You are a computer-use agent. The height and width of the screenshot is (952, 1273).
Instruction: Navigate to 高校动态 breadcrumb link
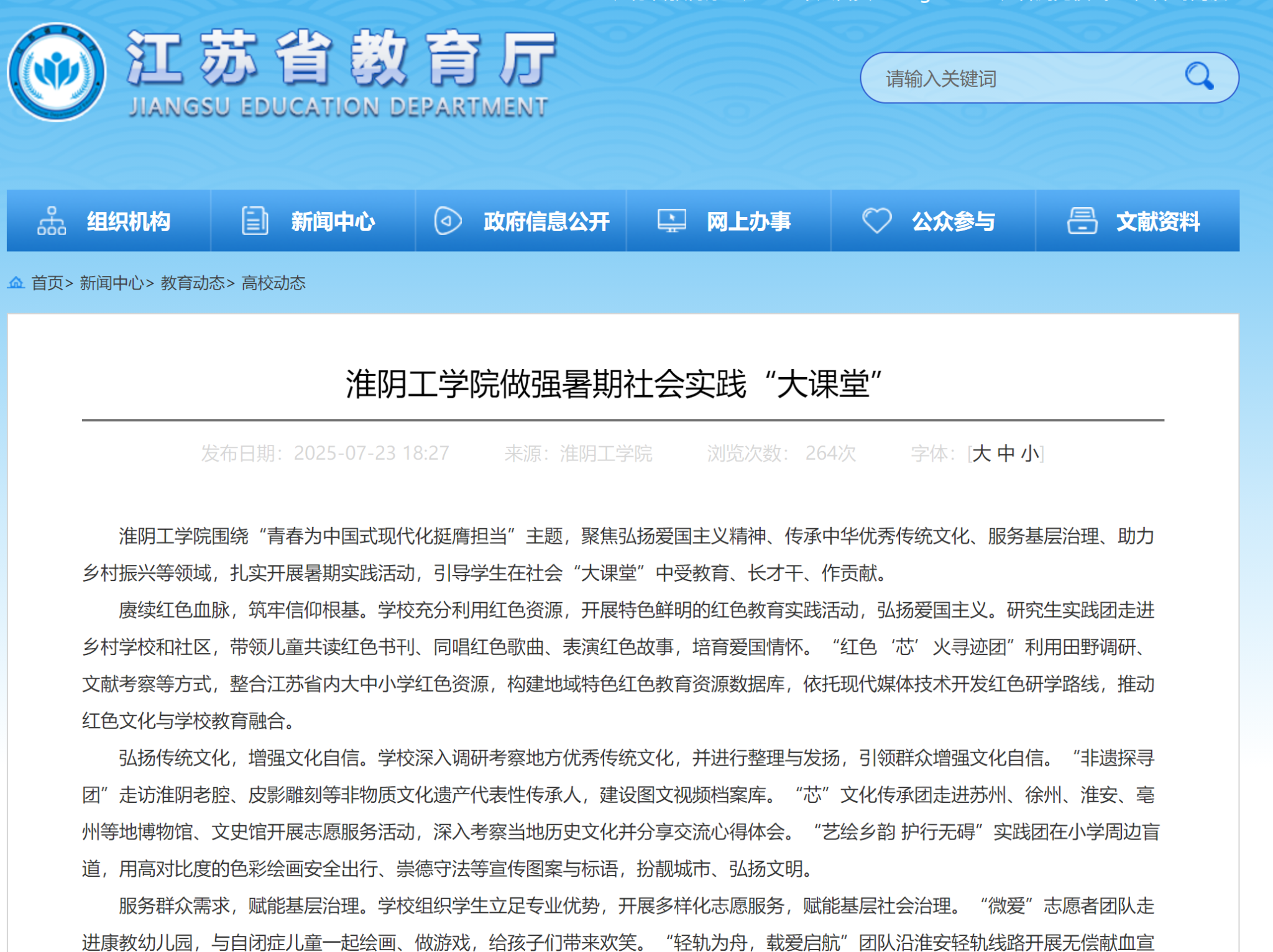point(273,283)
